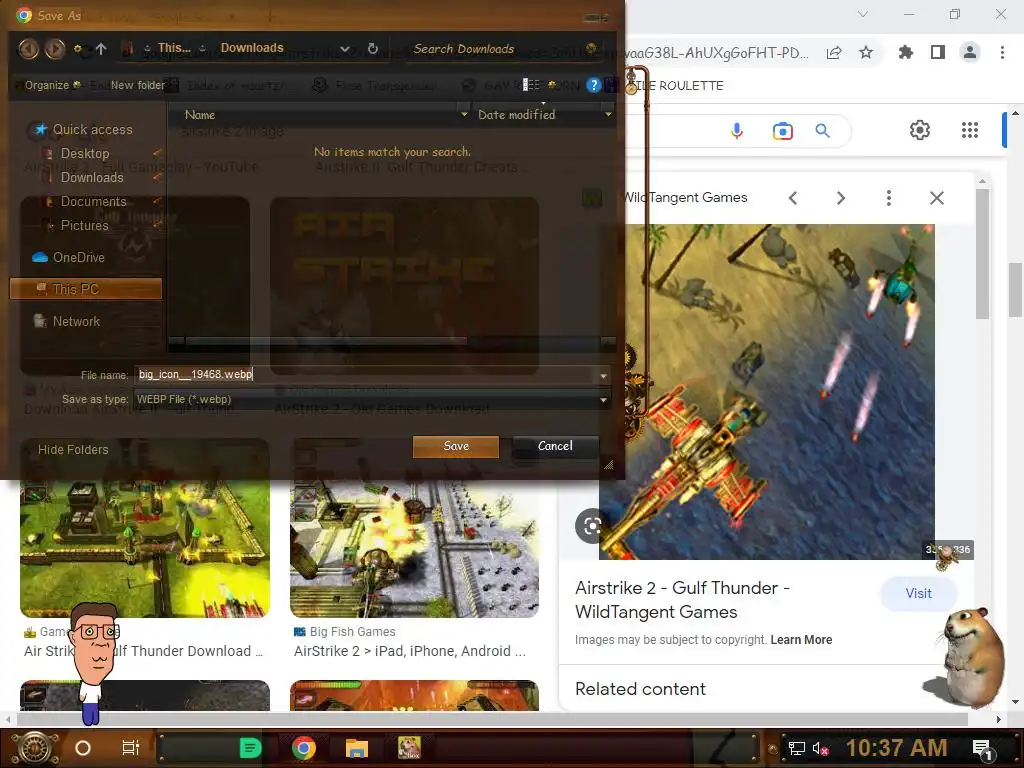This screenshot has height=768, width=1024.
Task: Expand the address bar history dropdown
Action: (345, 48)
